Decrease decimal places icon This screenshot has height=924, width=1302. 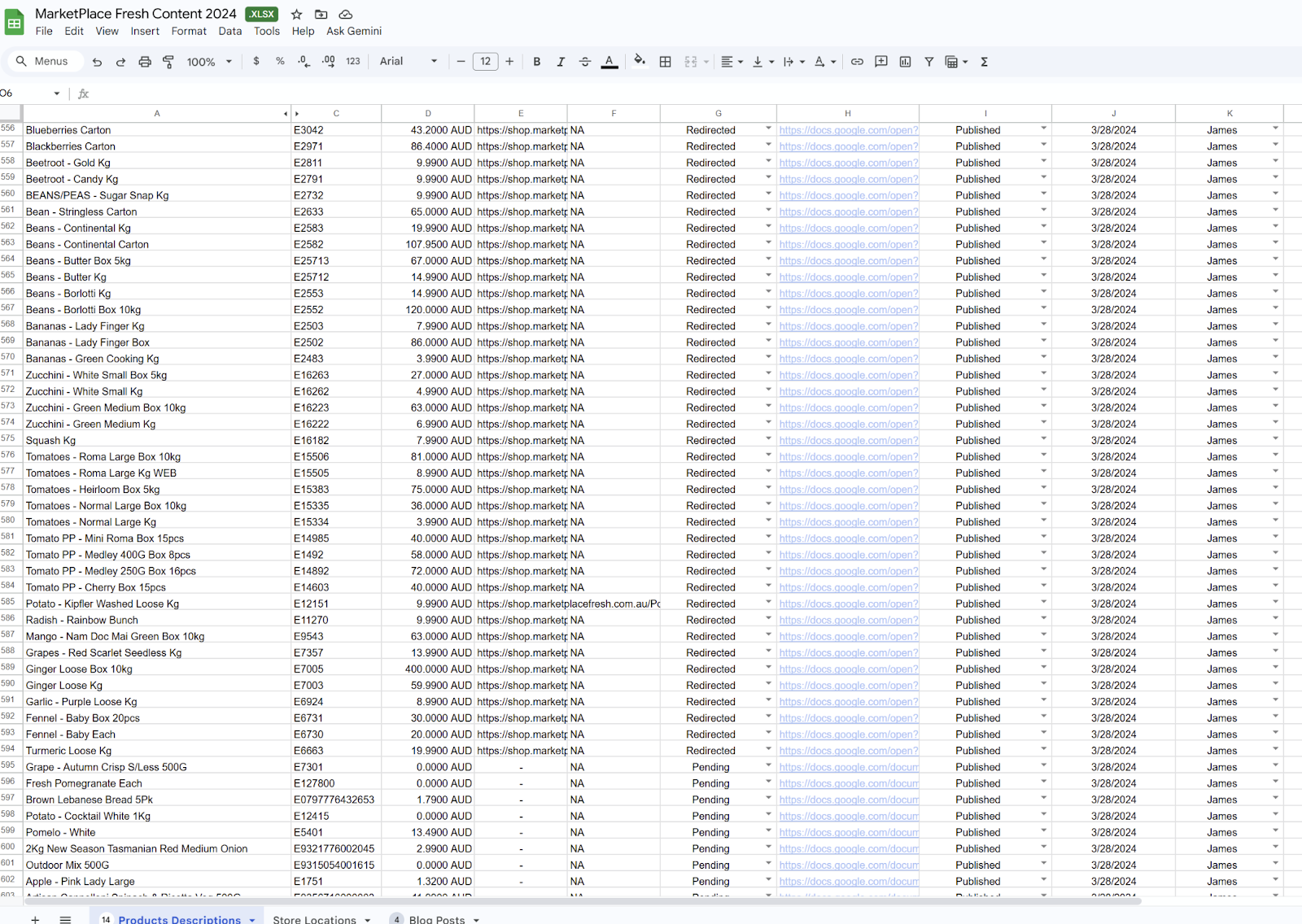click(x=304, y=61)
